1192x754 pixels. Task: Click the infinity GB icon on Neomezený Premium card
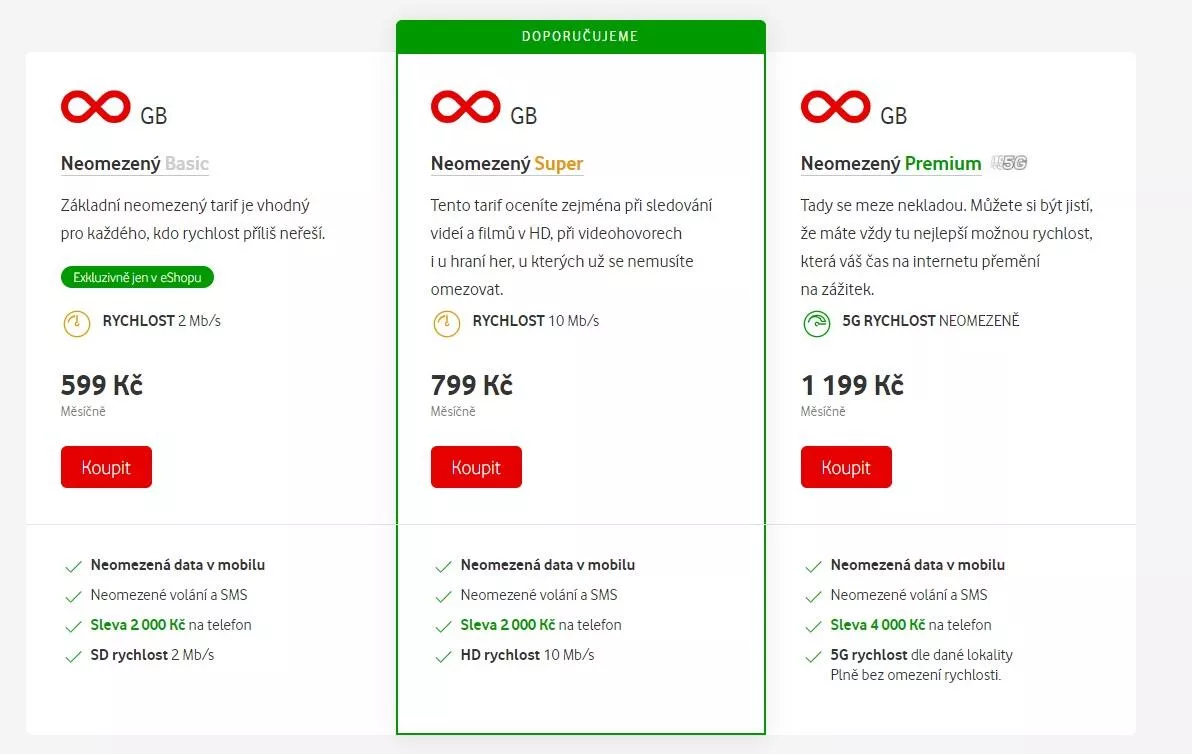click(x=835, y=105)
